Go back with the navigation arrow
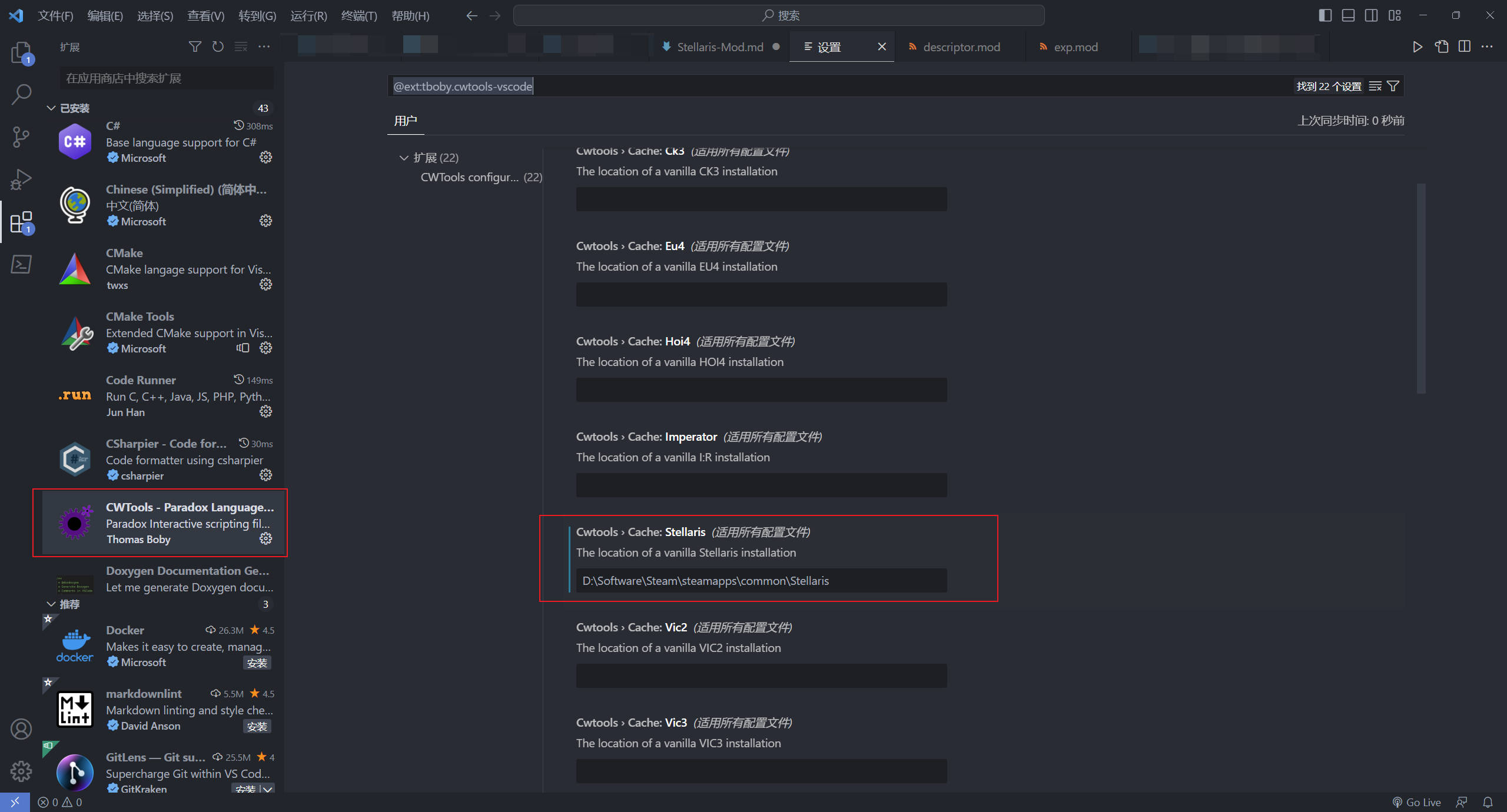 pos(472,16)
